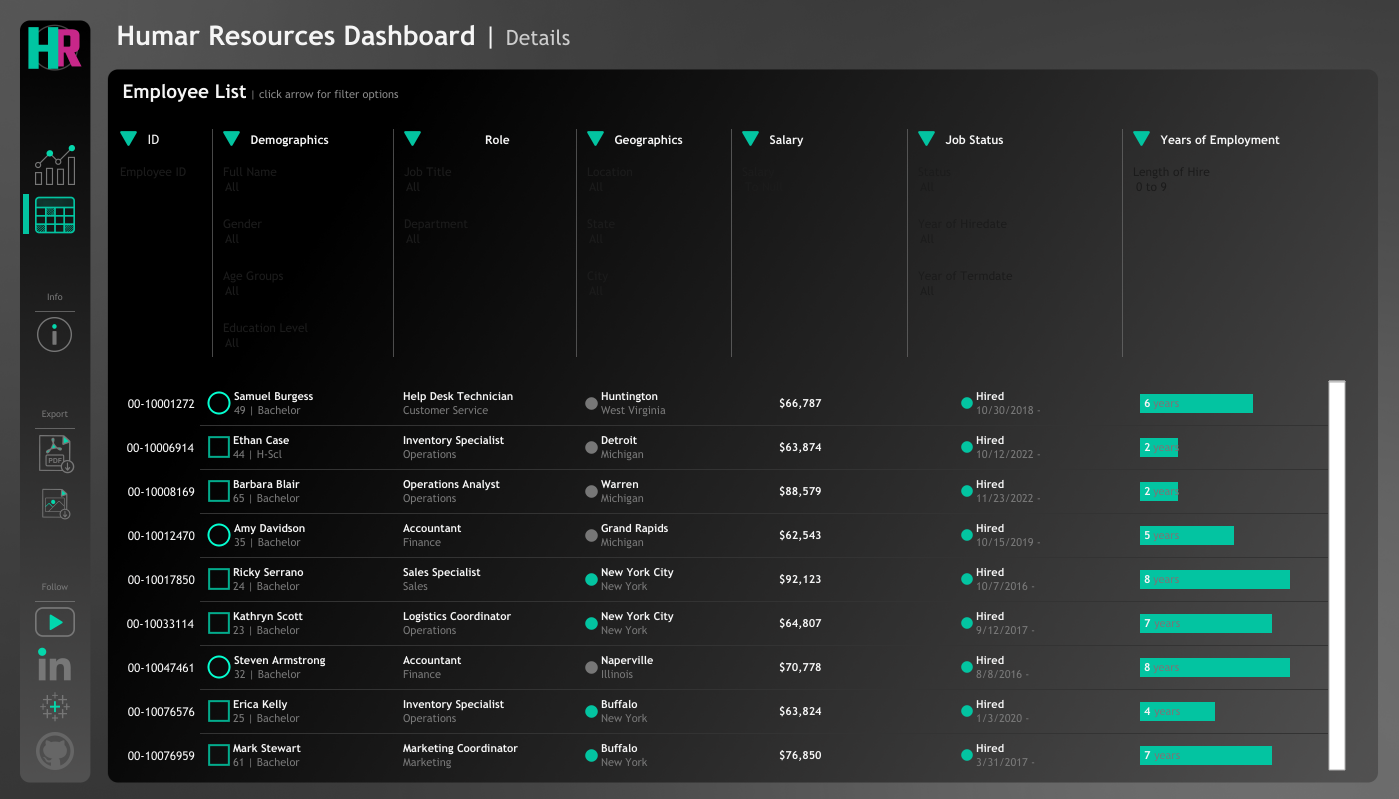Switch to the Details tab
Viewport: 1399px width, 799px height.
point(538,38)
